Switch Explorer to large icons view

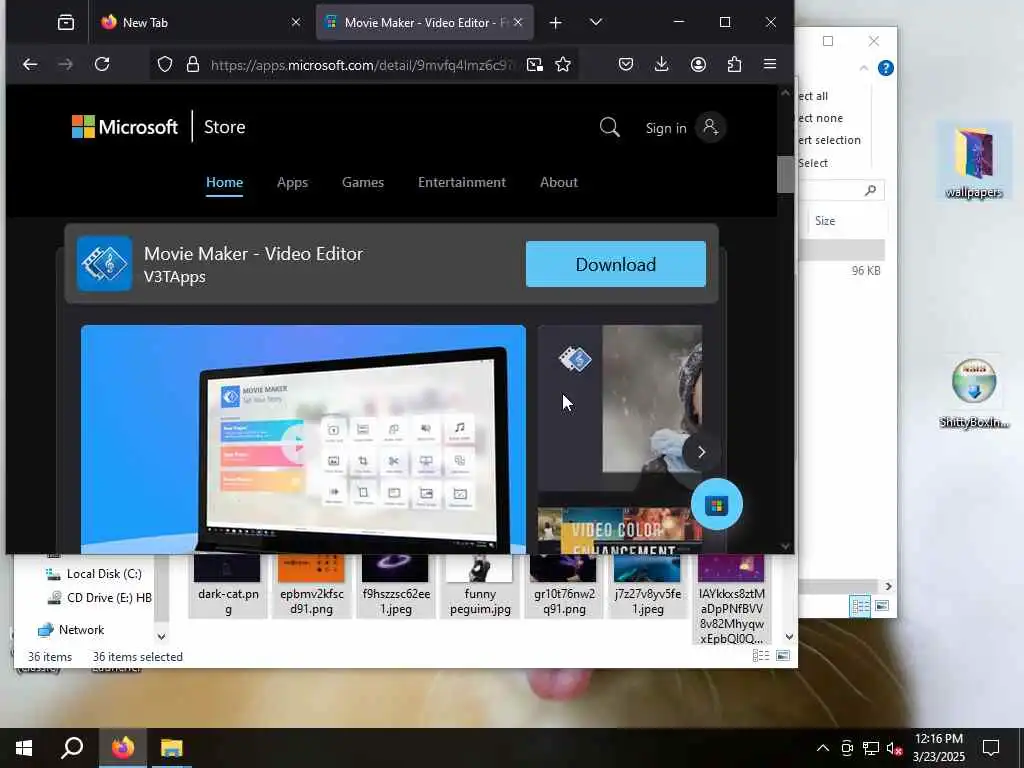783,656
